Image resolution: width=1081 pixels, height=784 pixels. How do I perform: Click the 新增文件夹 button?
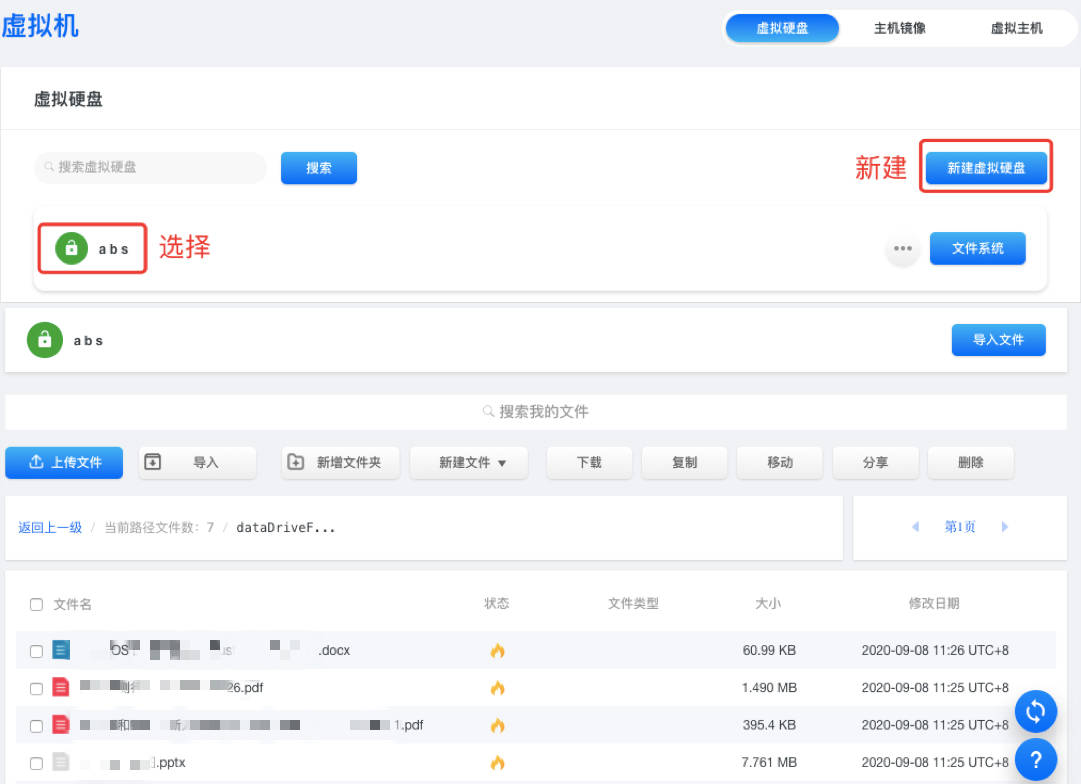(x=341, y=462)
